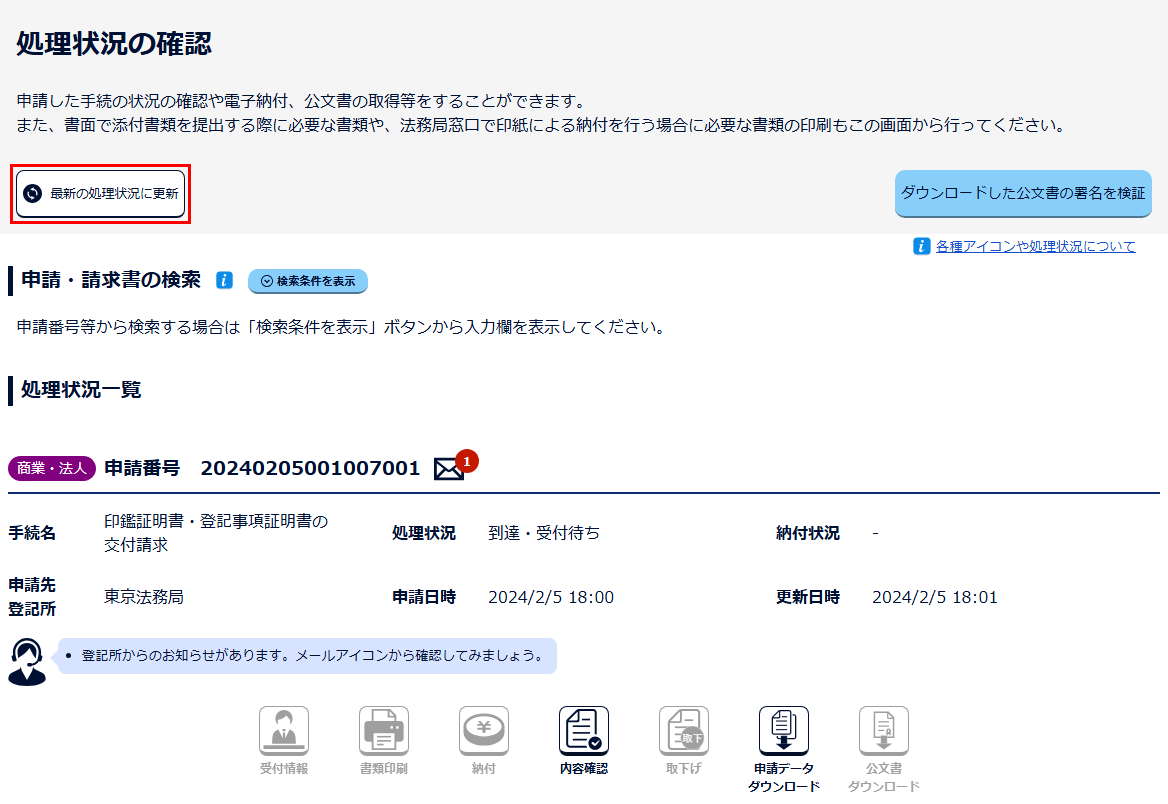
Task: Click the 受付情報 icon
Action: (284, 731)
